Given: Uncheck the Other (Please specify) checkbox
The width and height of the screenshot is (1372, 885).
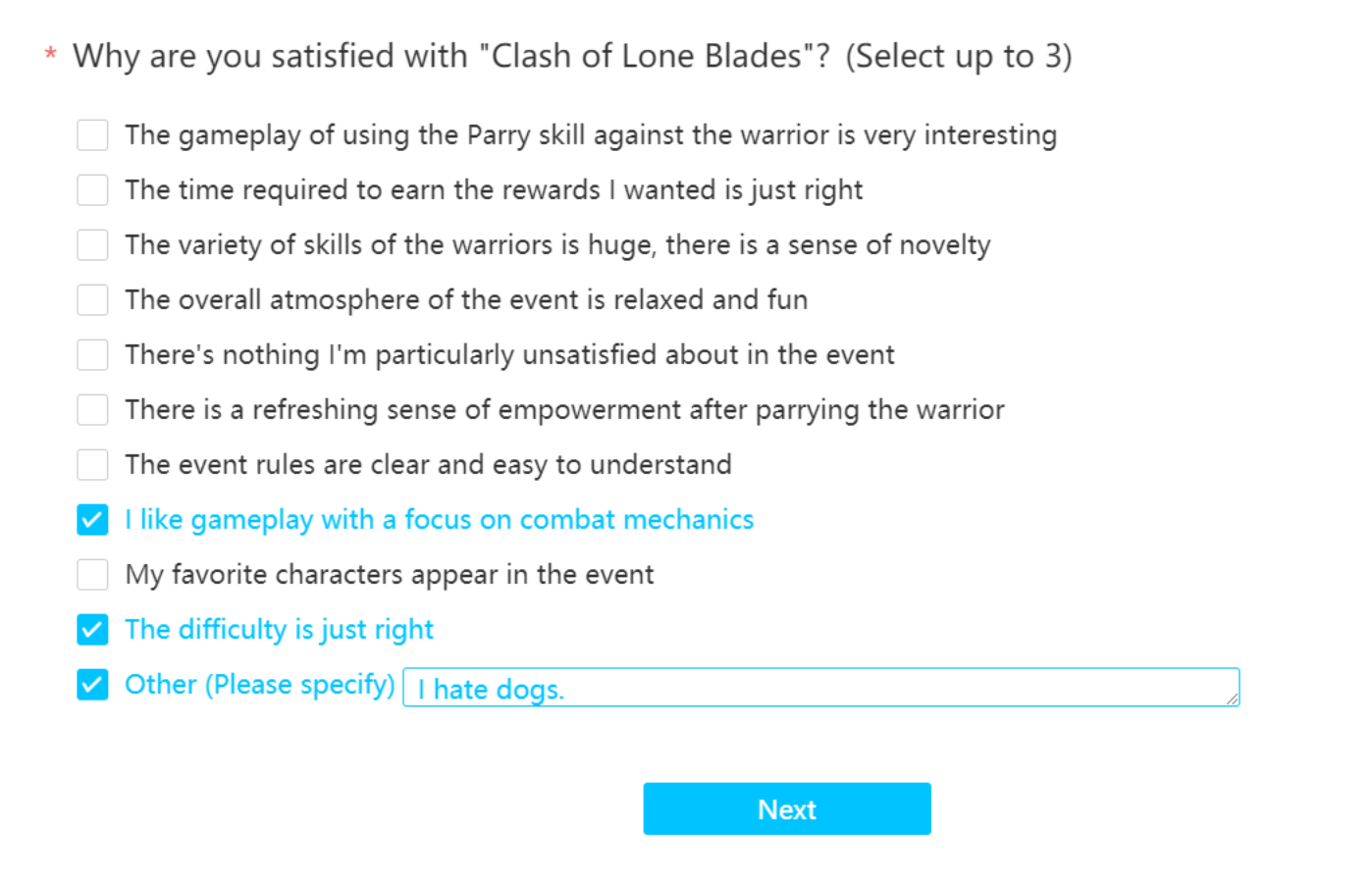Looking at the screenshot, I should (x=92, y=685).
